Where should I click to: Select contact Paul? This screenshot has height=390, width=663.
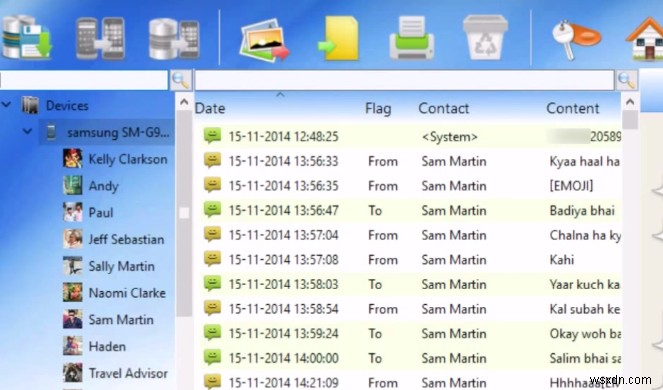click(x=101, y=212)
